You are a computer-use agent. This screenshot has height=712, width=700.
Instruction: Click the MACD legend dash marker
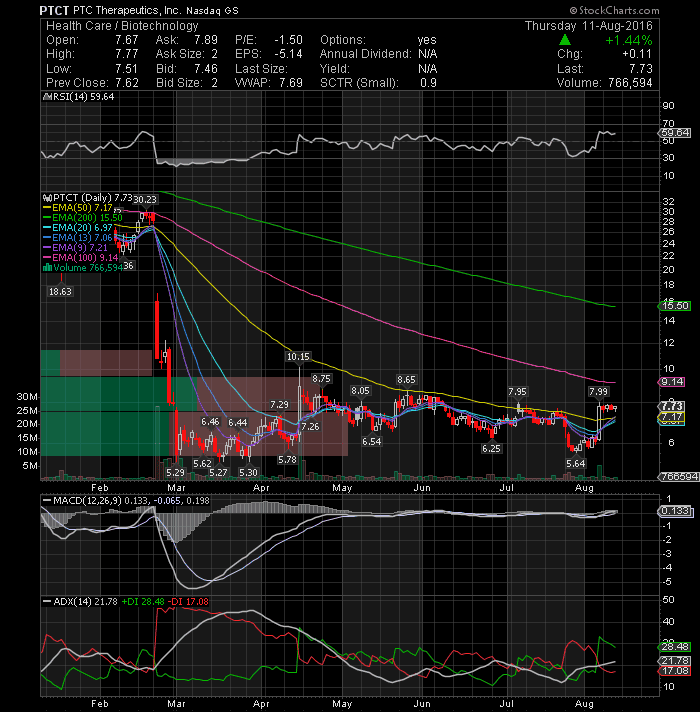point(47,500)
